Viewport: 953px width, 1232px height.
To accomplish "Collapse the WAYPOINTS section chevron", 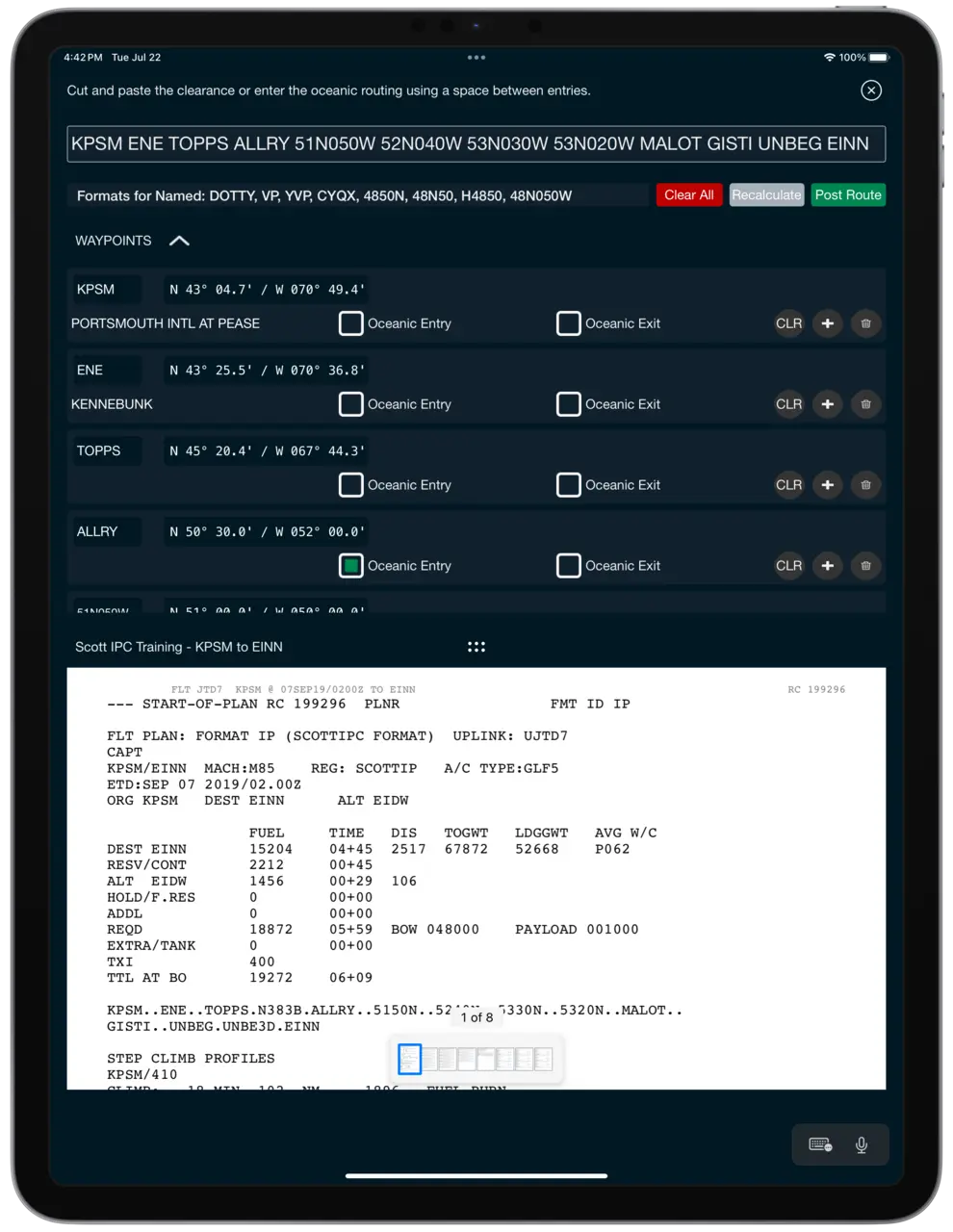I will 179,241.
